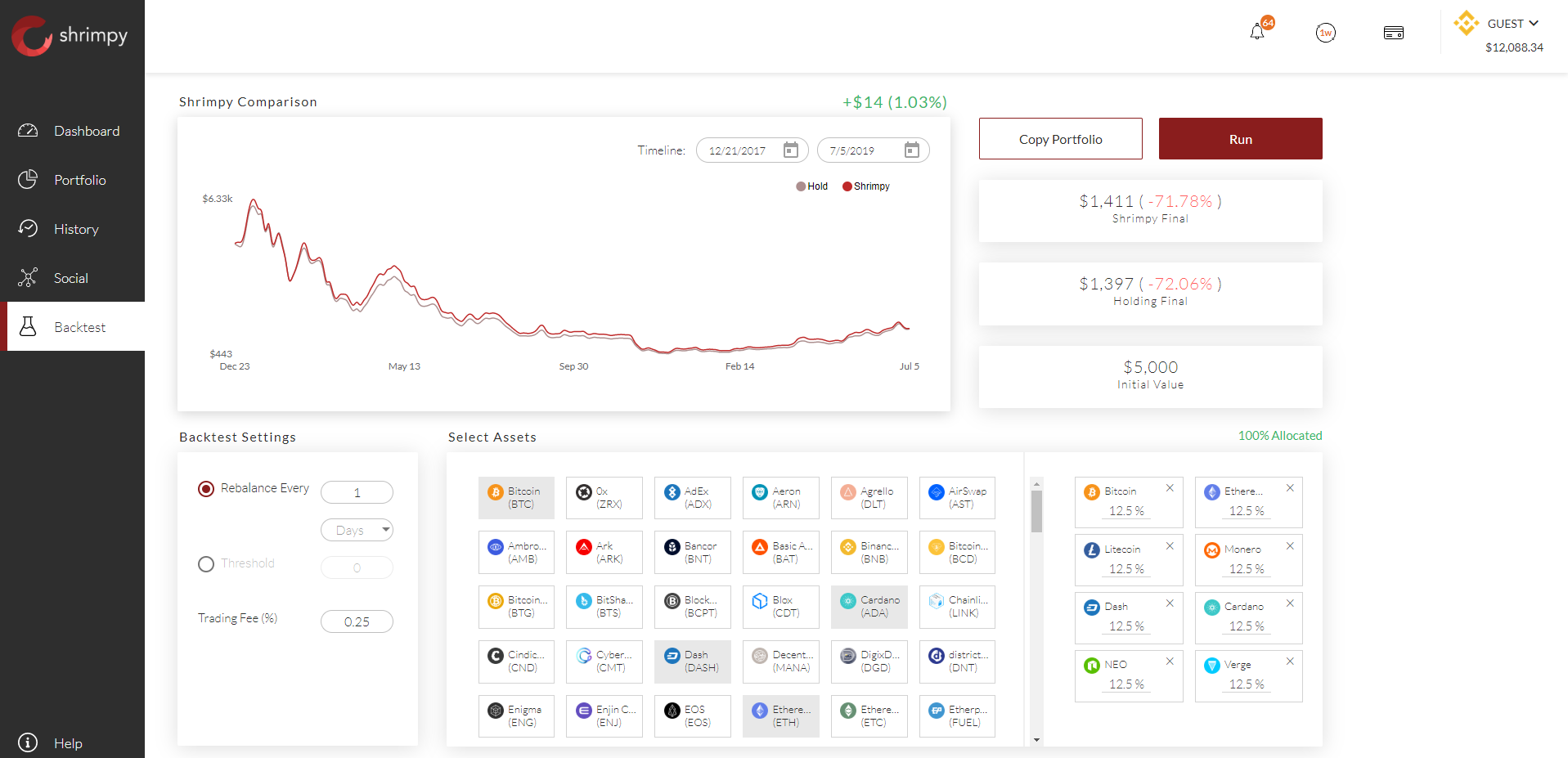This screenshot has height=758, width=1568.
Task: Remove Monero from the allocation list
Action: tap(1290, 546)
